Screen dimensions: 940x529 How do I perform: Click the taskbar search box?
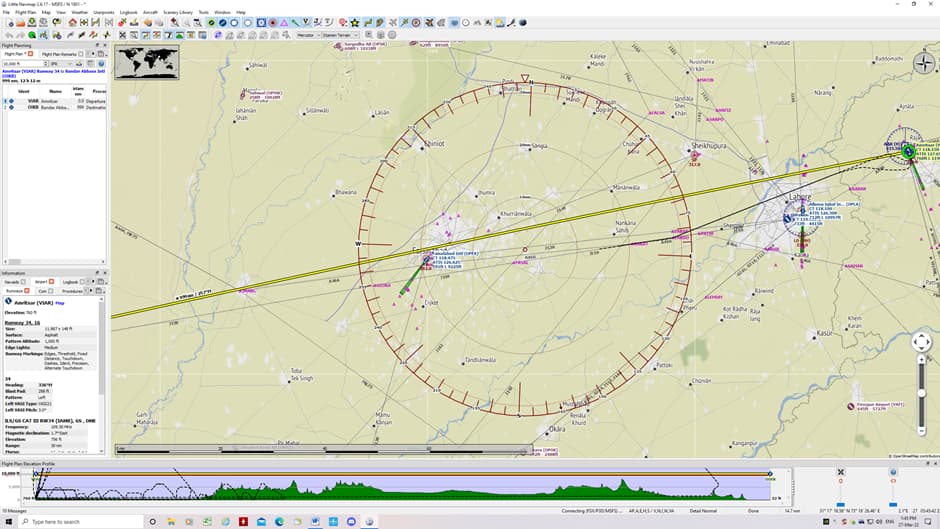pyautogui.click(x=81, y=522)
